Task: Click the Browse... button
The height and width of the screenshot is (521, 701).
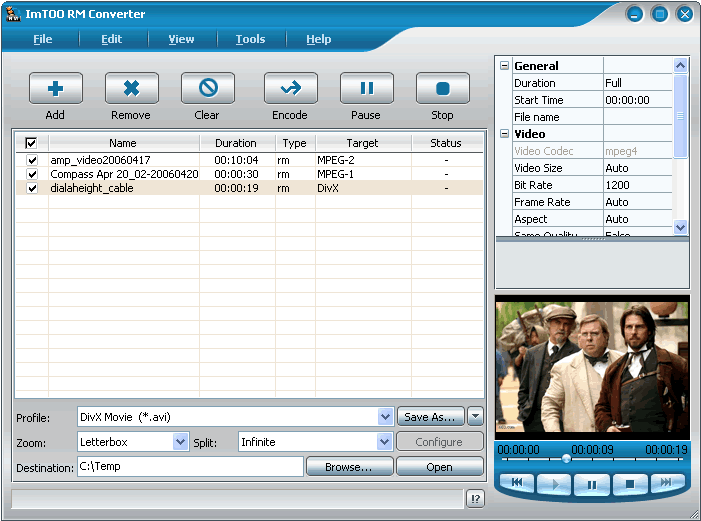Action: (349, 467)
